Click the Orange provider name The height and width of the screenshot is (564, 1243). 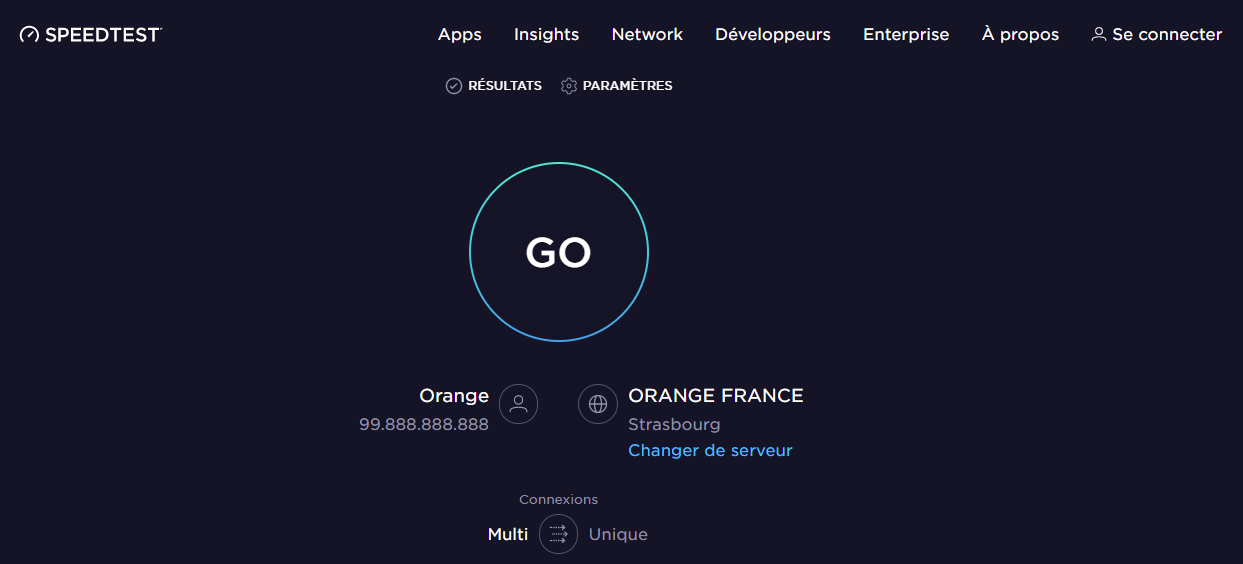point(454,396)
